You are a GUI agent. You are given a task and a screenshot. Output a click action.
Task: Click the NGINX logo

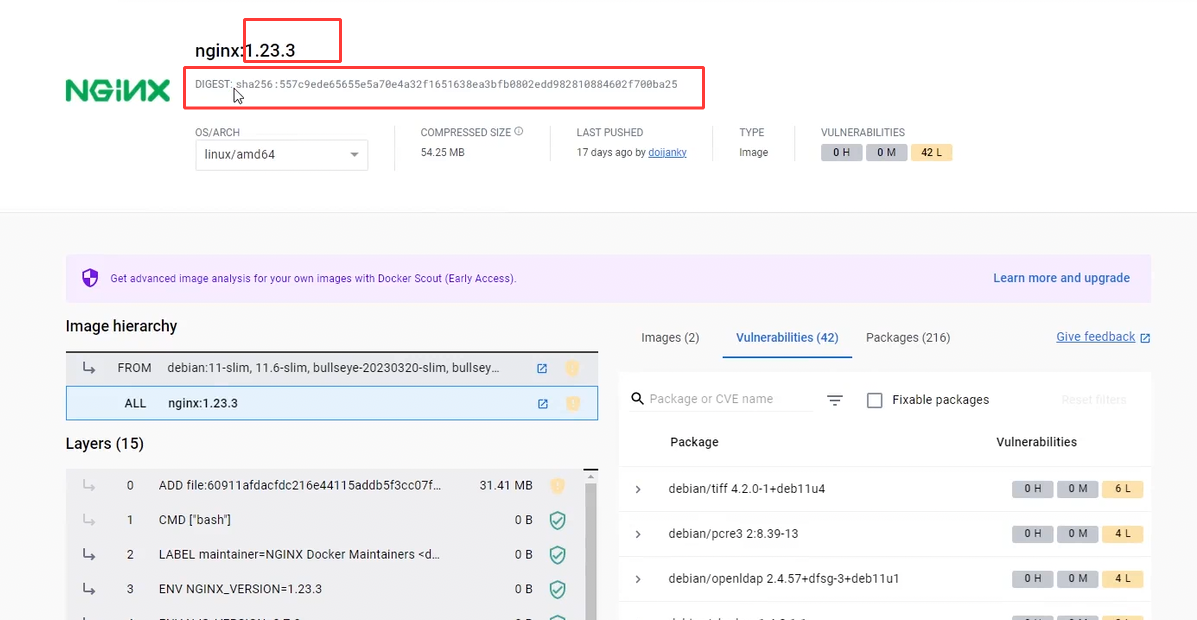point(118,91)
